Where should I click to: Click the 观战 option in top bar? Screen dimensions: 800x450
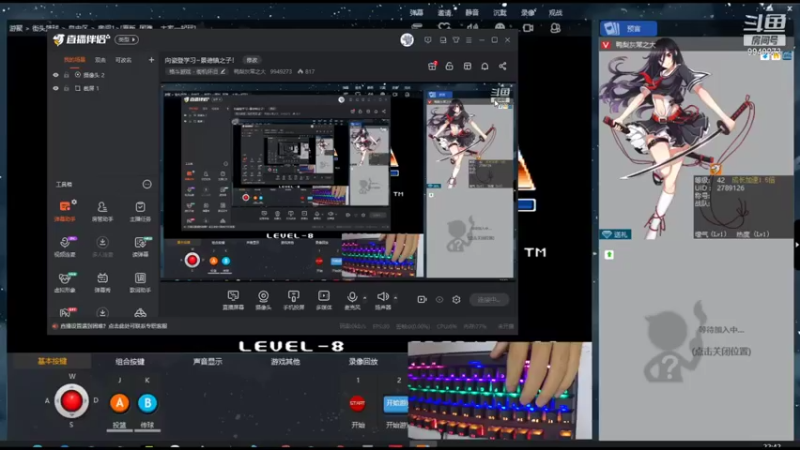[x=555, y=12]
